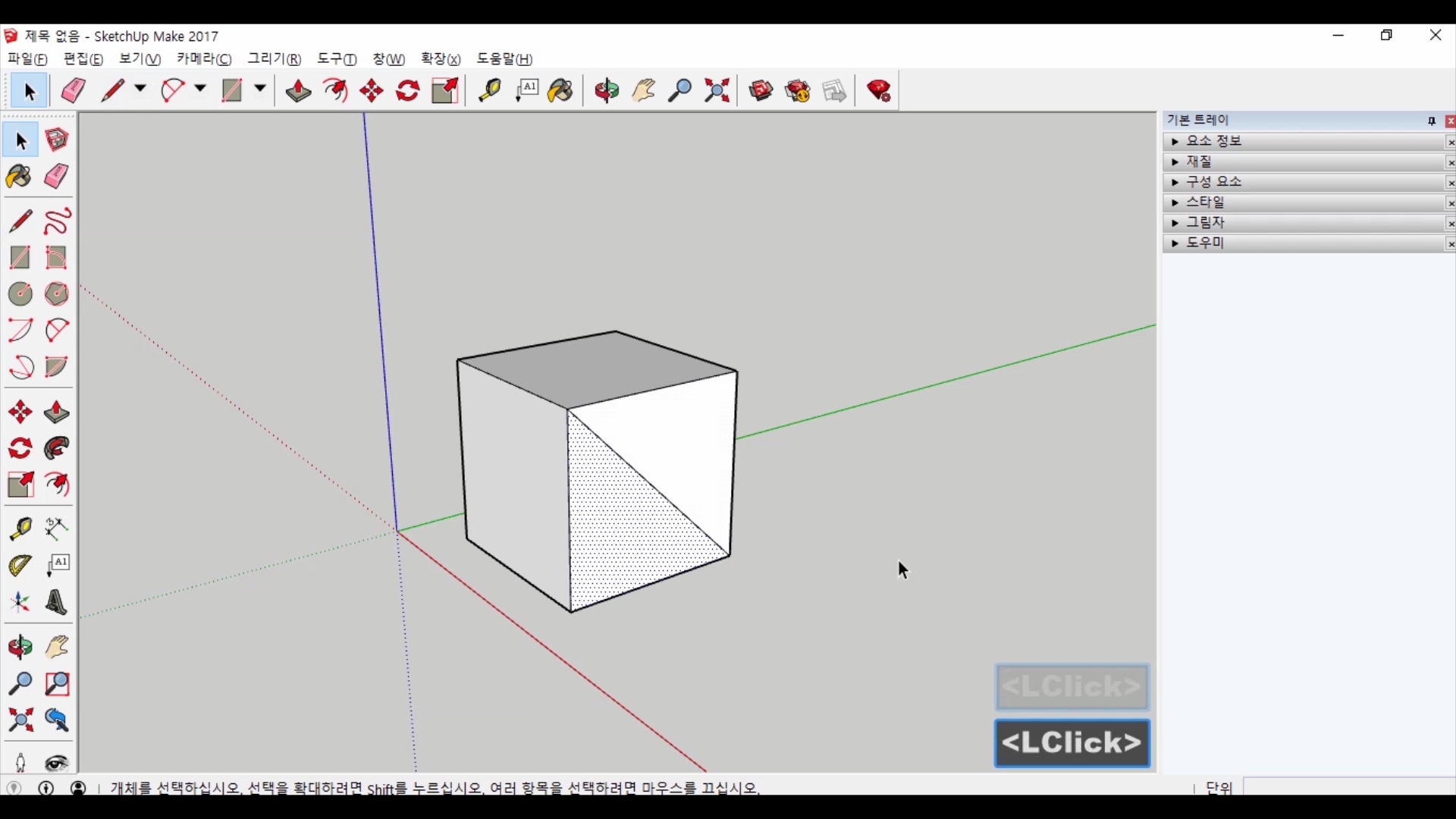The image size is (1456, 819).
Task: Select the Eraser tool in top toolbar
Action: (74, 91)
